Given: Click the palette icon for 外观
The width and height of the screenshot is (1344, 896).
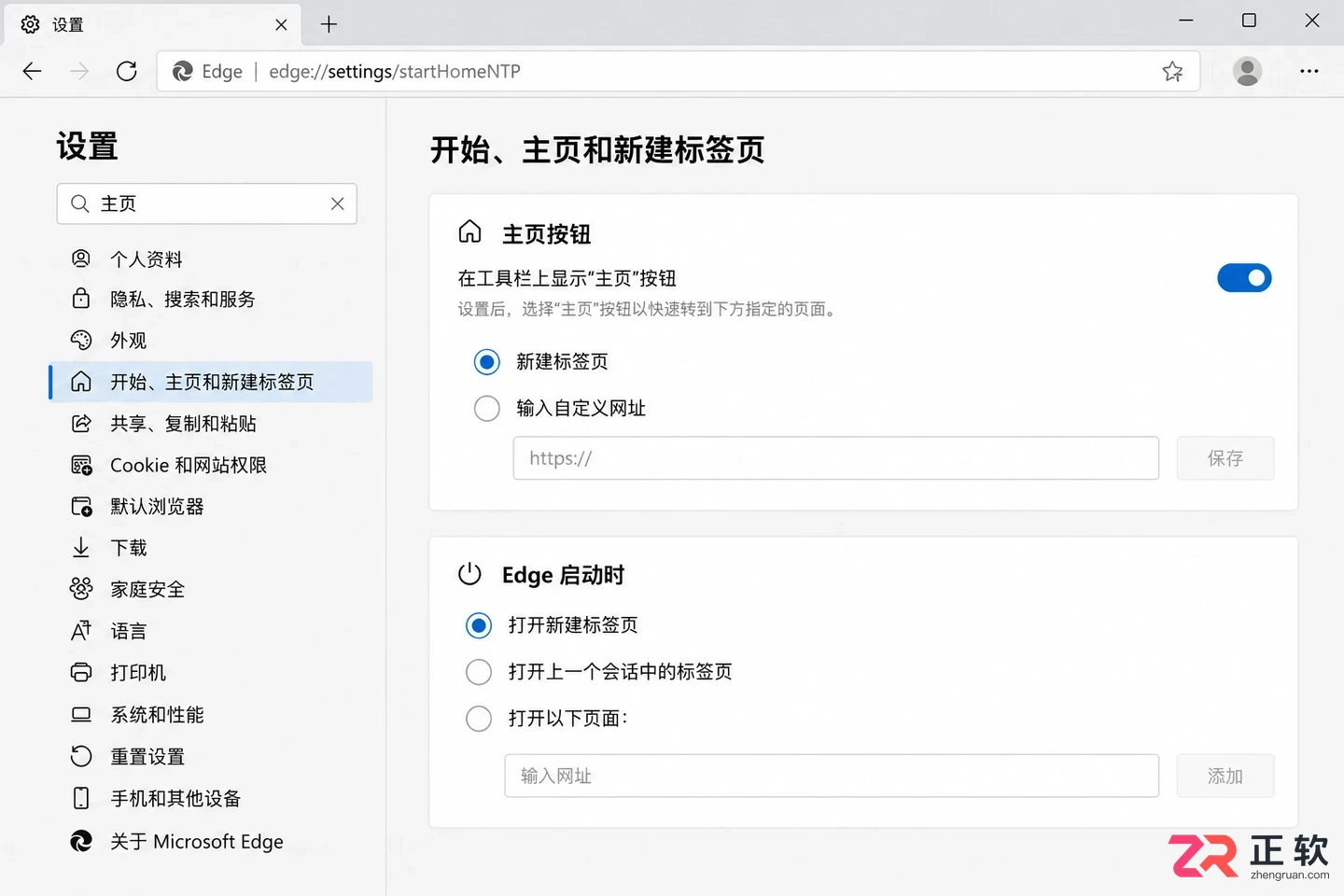Looking at the screenshot, I should pyautogui.click(x=81, y=340).
